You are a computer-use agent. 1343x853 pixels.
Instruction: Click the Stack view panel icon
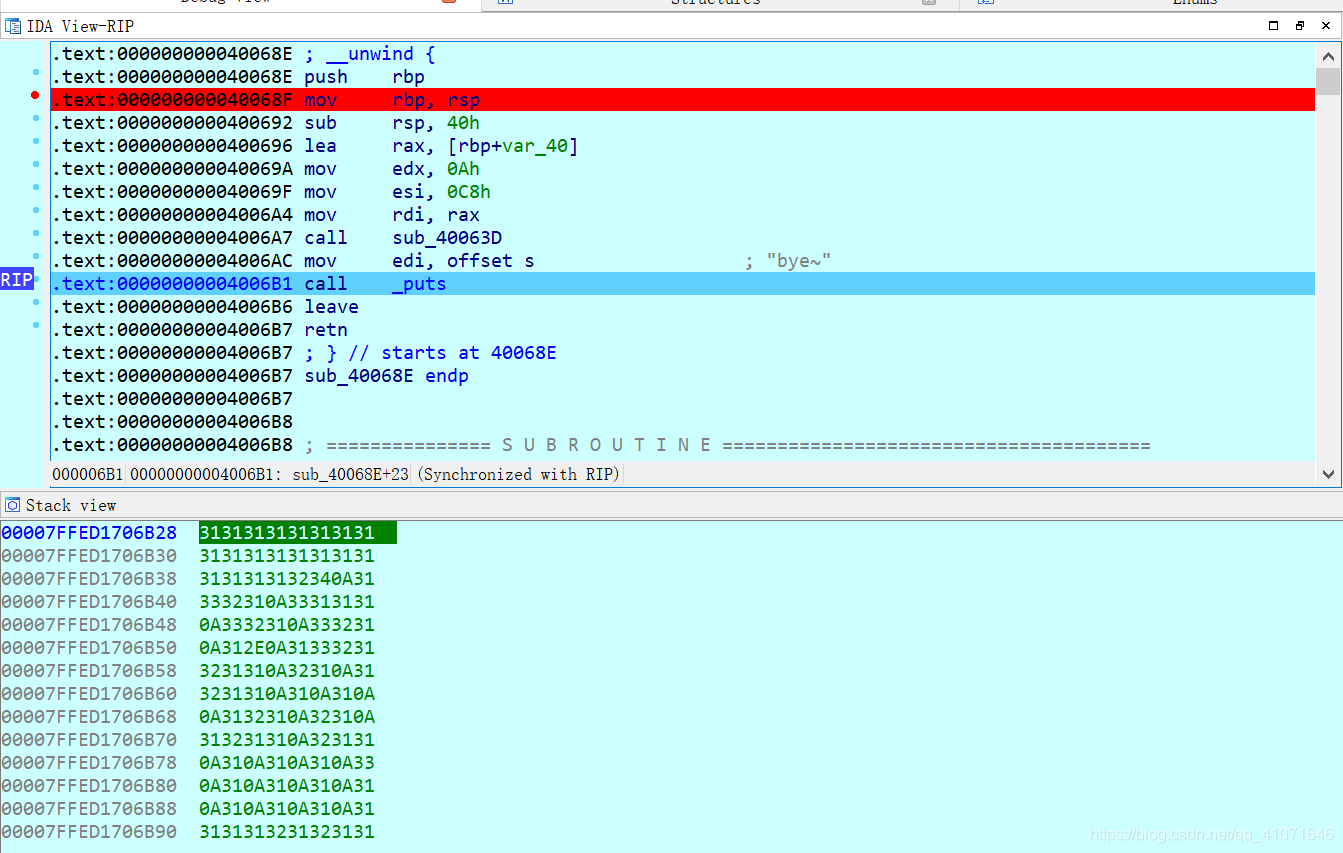pos(11,505)
